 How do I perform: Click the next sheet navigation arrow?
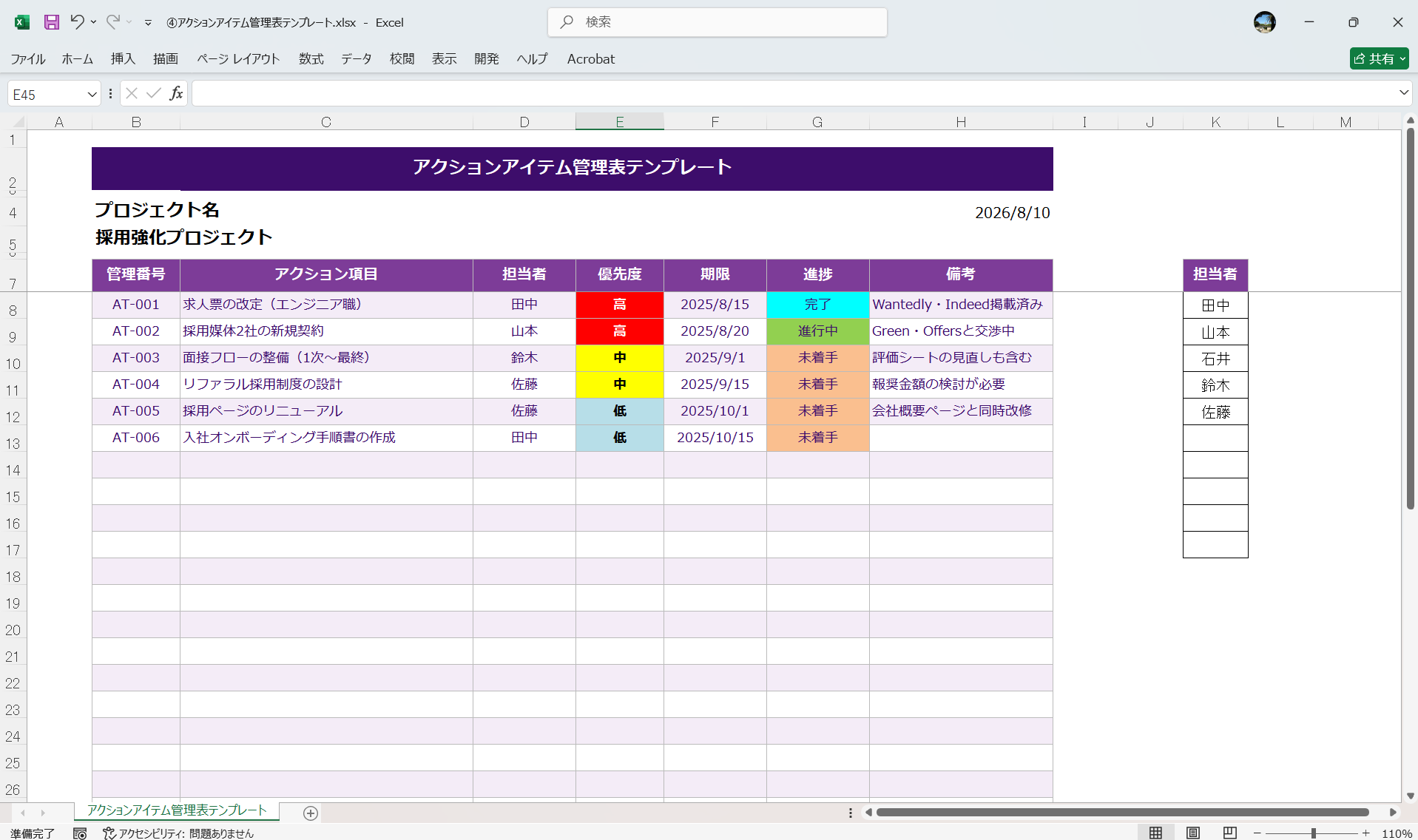tap(43, 813)
